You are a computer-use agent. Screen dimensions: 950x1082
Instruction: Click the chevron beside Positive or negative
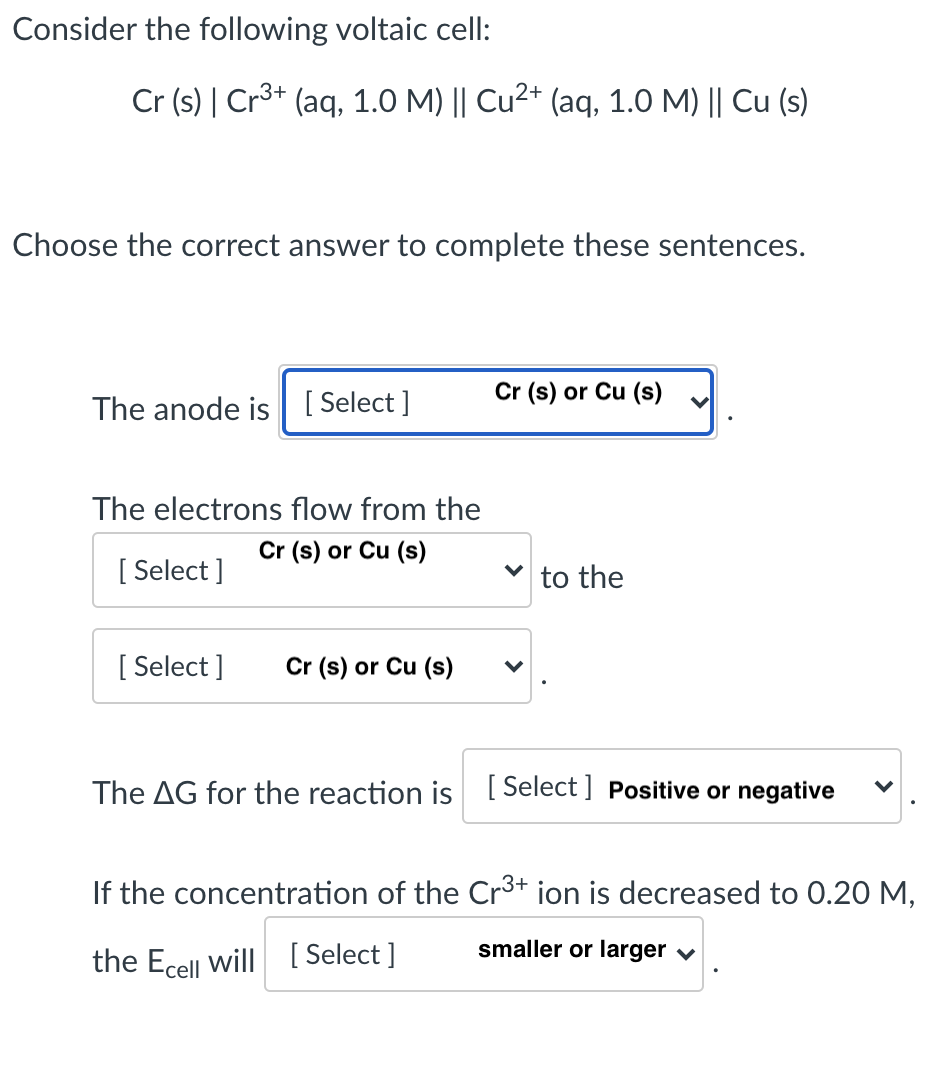coord(884,787)
